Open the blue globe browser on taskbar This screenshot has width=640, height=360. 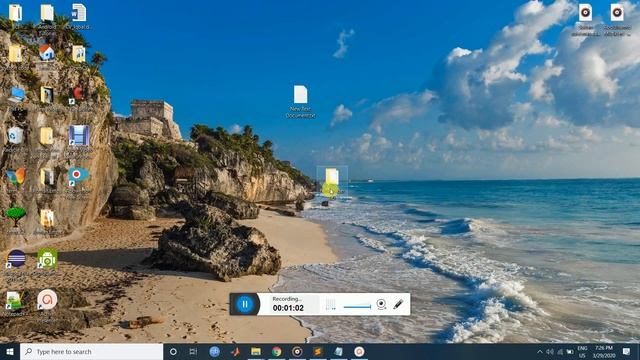[x=215, y=351]
